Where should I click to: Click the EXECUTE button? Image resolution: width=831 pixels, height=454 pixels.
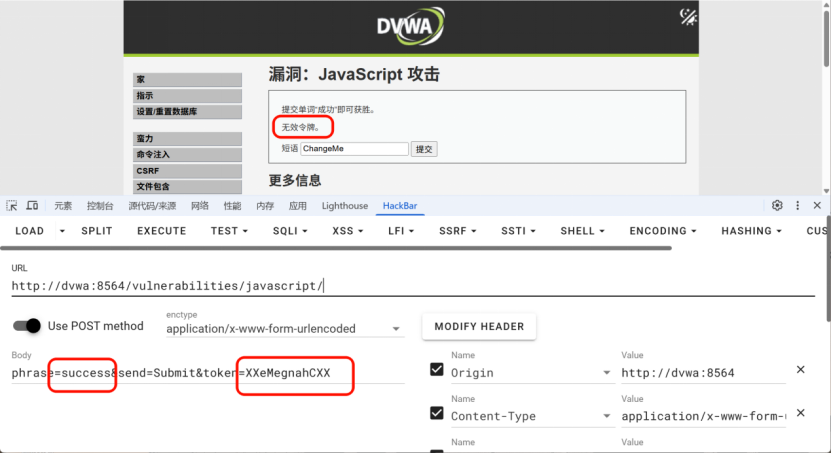(x=162, y=231)
